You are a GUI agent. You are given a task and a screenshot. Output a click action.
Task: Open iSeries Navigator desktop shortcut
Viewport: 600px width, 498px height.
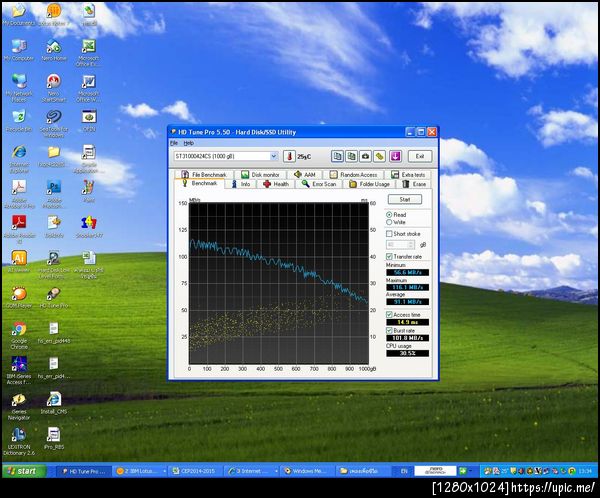(19, 407)
